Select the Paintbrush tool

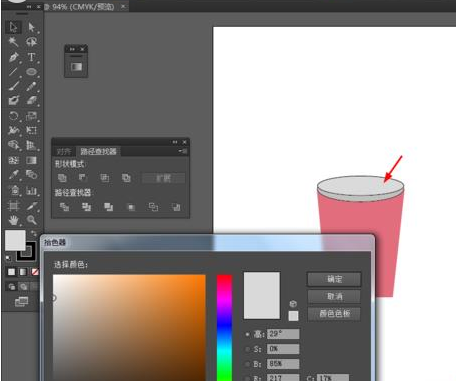click(13, 86)
